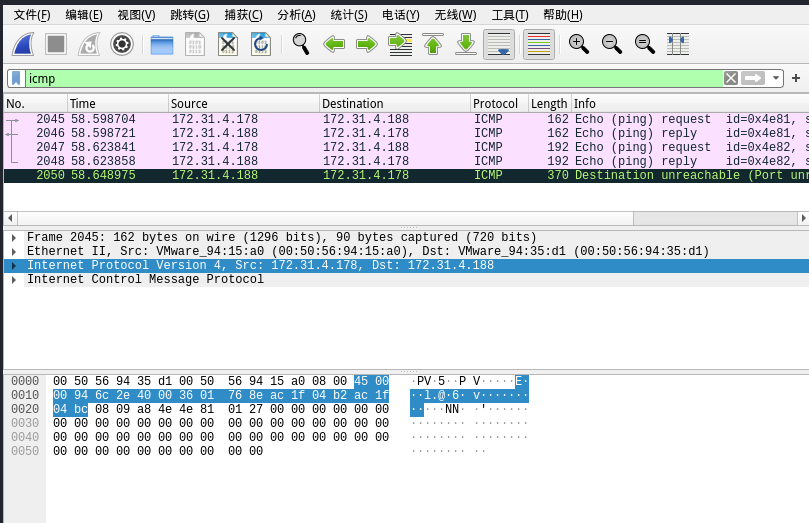Viewport: 809px width, 523px height.
Task: Stop the running capture
Action: [56, 44]
